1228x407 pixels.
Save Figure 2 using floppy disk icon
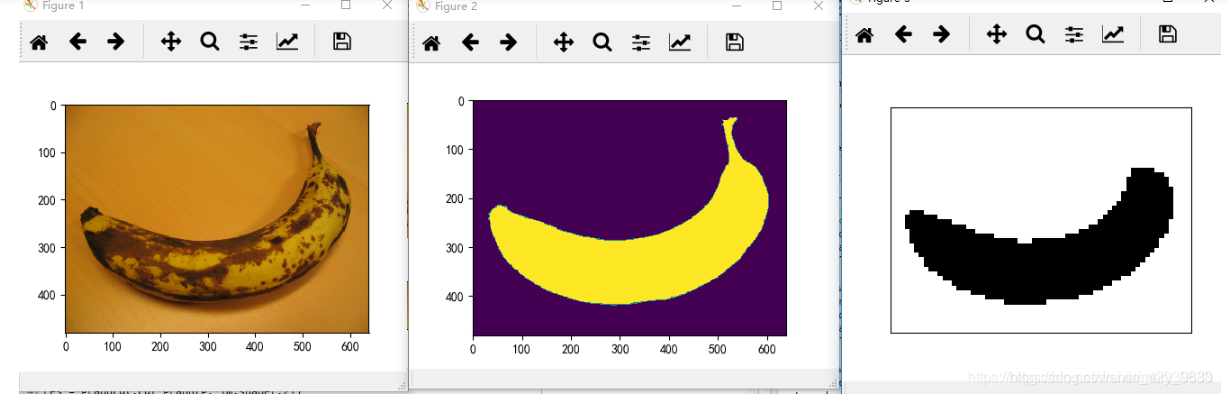(734, 42)
